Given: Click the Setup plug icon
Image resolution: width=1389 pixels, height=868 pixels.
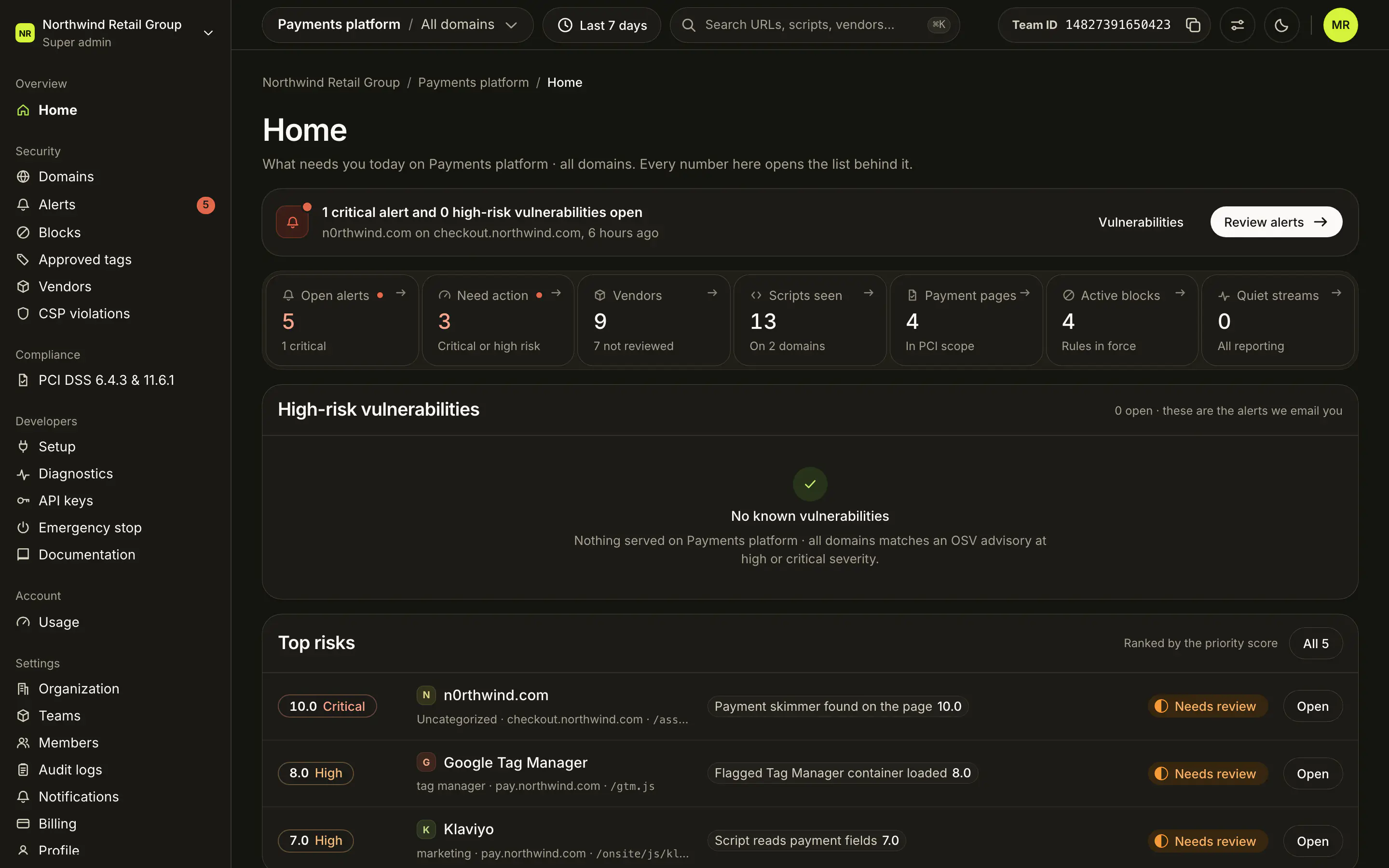Looking at the screenshot, I should pyautogui.click(x=23, y=446).
